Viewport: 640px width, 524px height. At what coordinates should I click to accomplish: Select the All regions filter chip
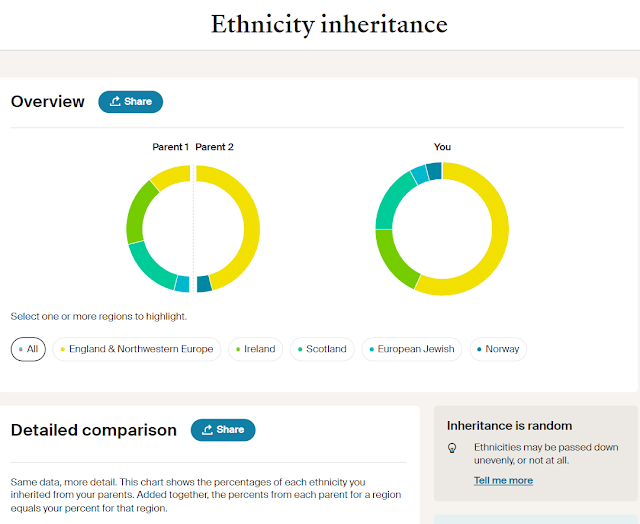pos(28,349)
